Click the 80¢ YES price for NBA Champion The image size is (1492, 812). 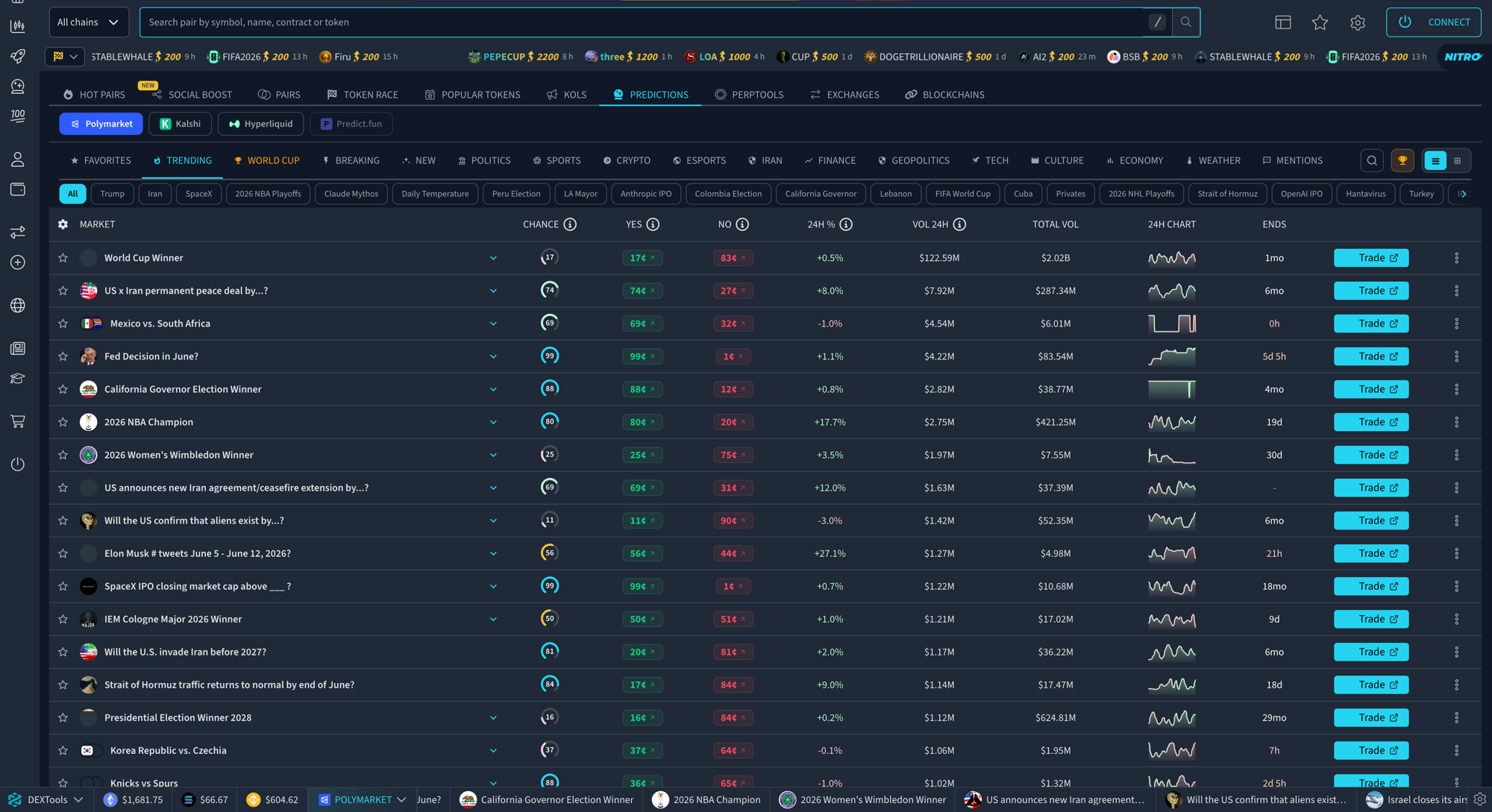[x=642, y=422]
